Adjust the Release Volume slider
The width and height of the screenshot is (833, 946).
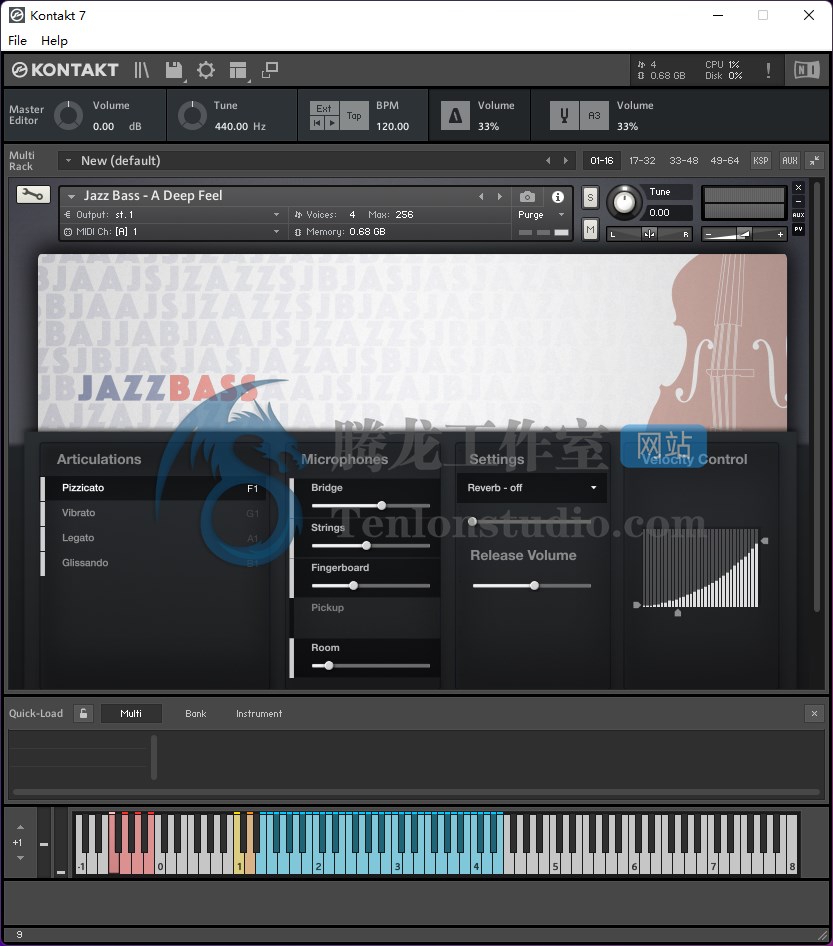click(x=531, y=585)
